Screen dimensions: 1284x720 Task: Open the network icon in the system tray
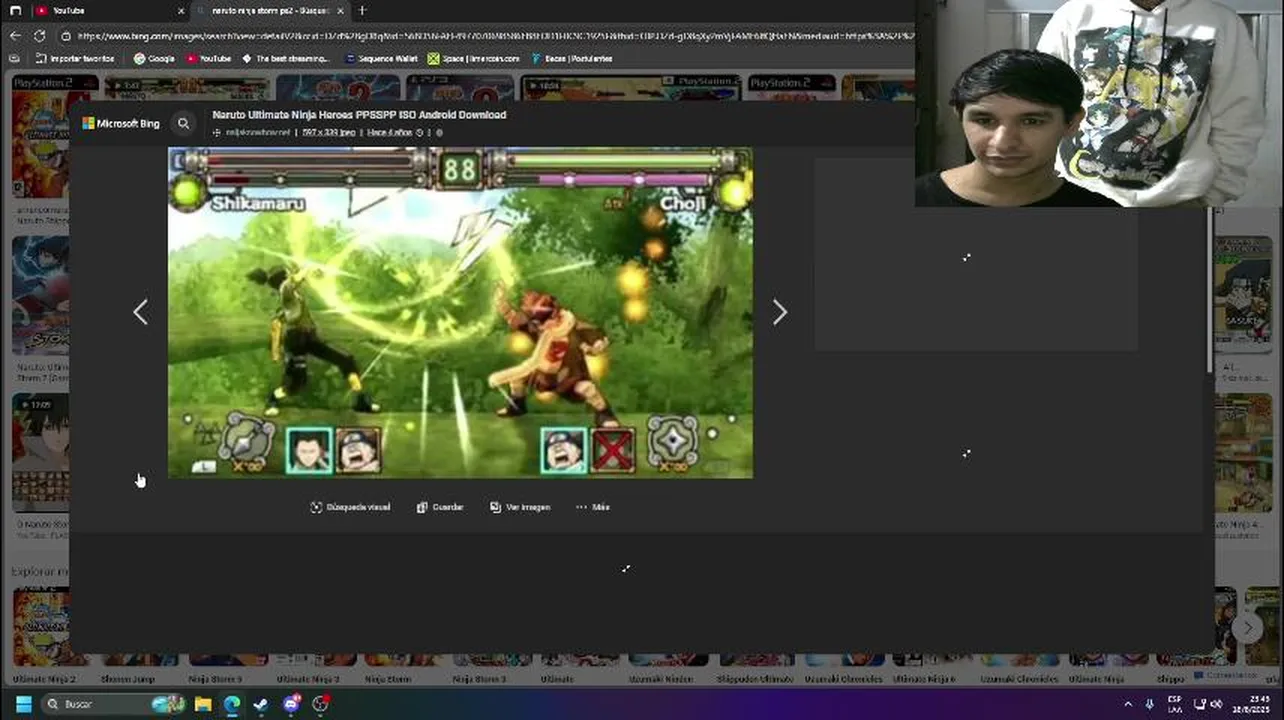(x=1200, y=704)
